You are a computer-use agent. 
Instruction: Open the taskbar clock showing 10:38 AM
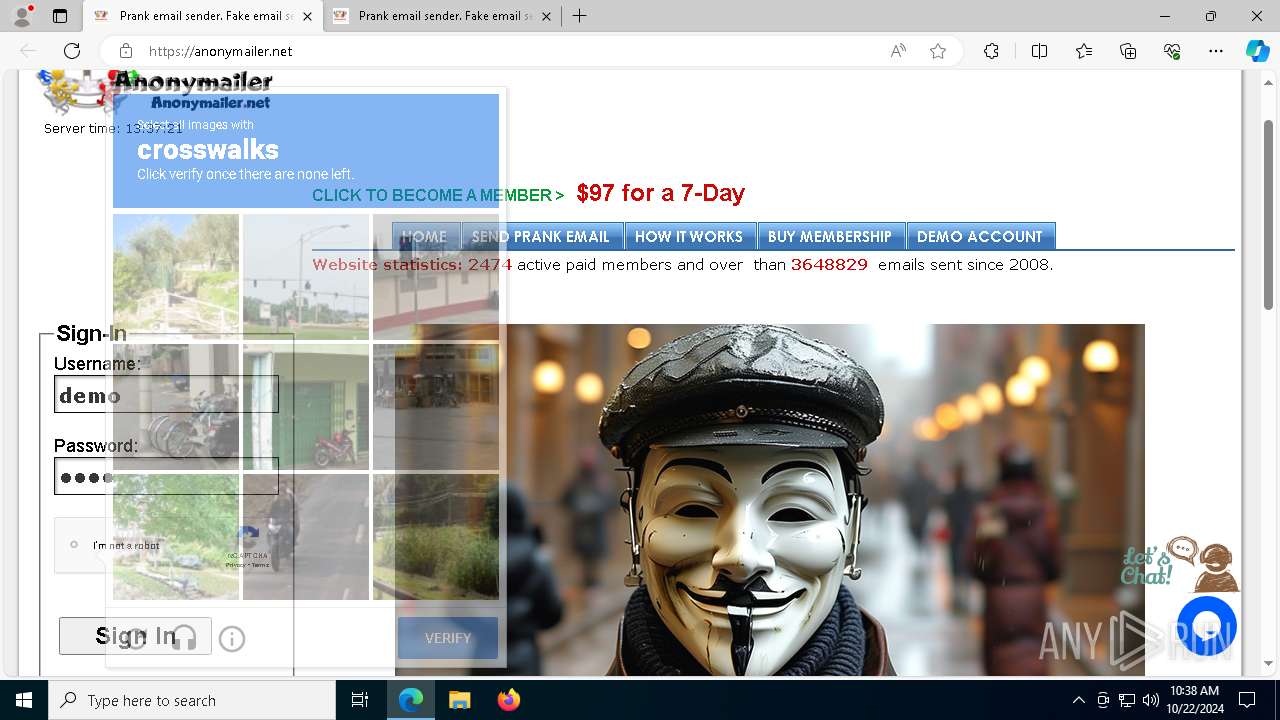click(x=1194, y=700)
